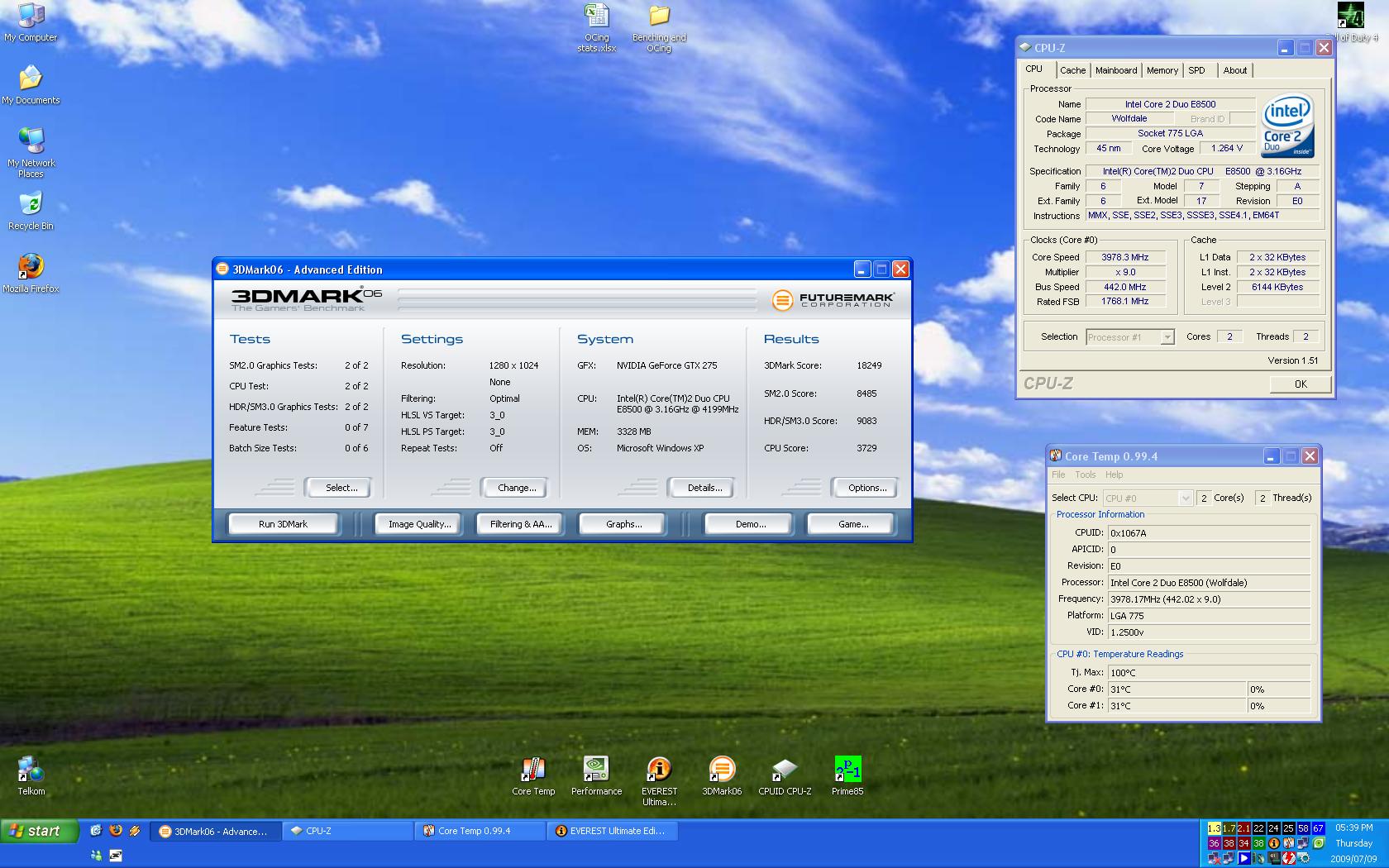Open the Processor #1 selection dropdown in CPU-Z
Viewport: 1389px width, 868px height.
(x=1130, y=337)
